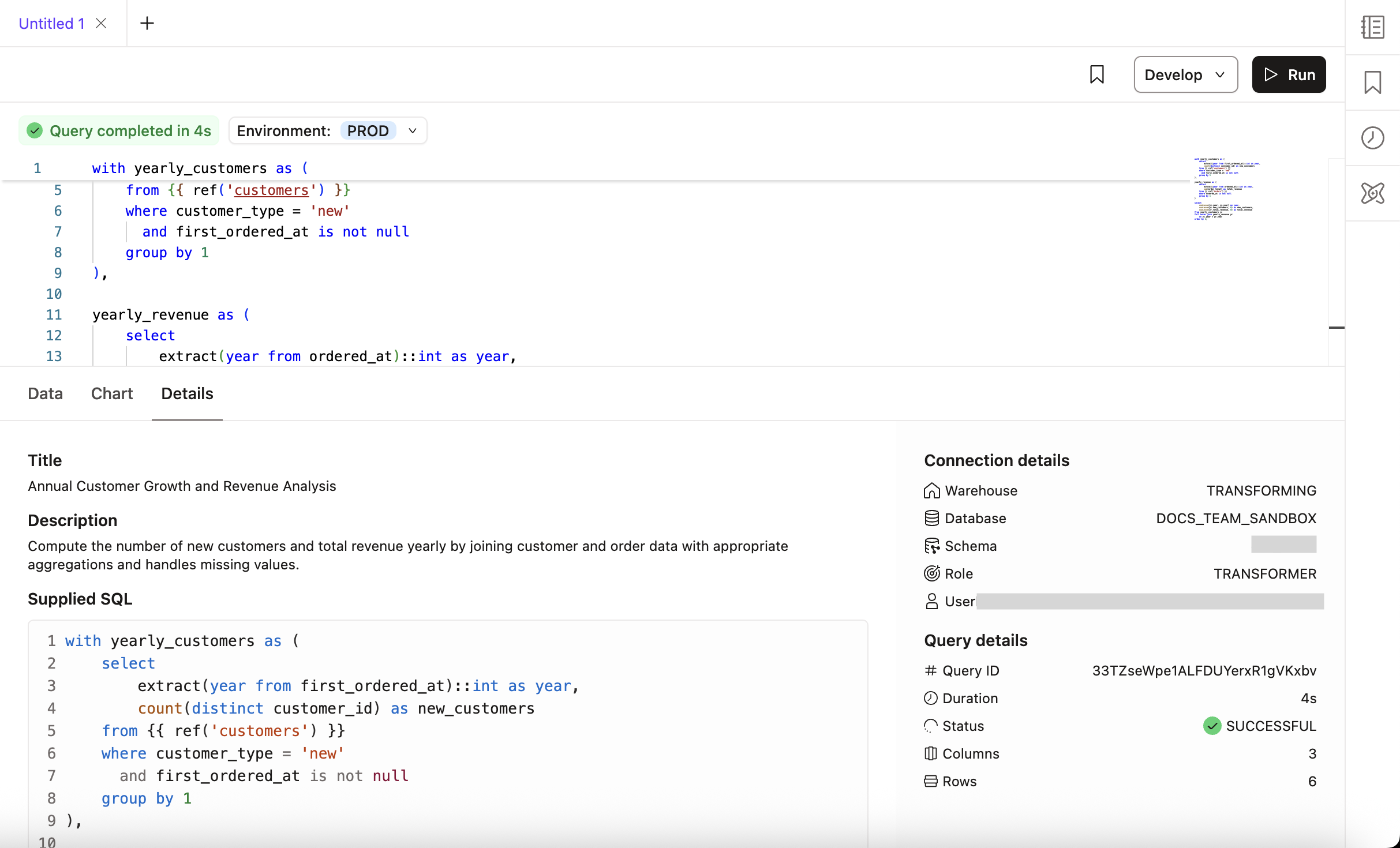Switch to the Data tab

pos(46,393)
